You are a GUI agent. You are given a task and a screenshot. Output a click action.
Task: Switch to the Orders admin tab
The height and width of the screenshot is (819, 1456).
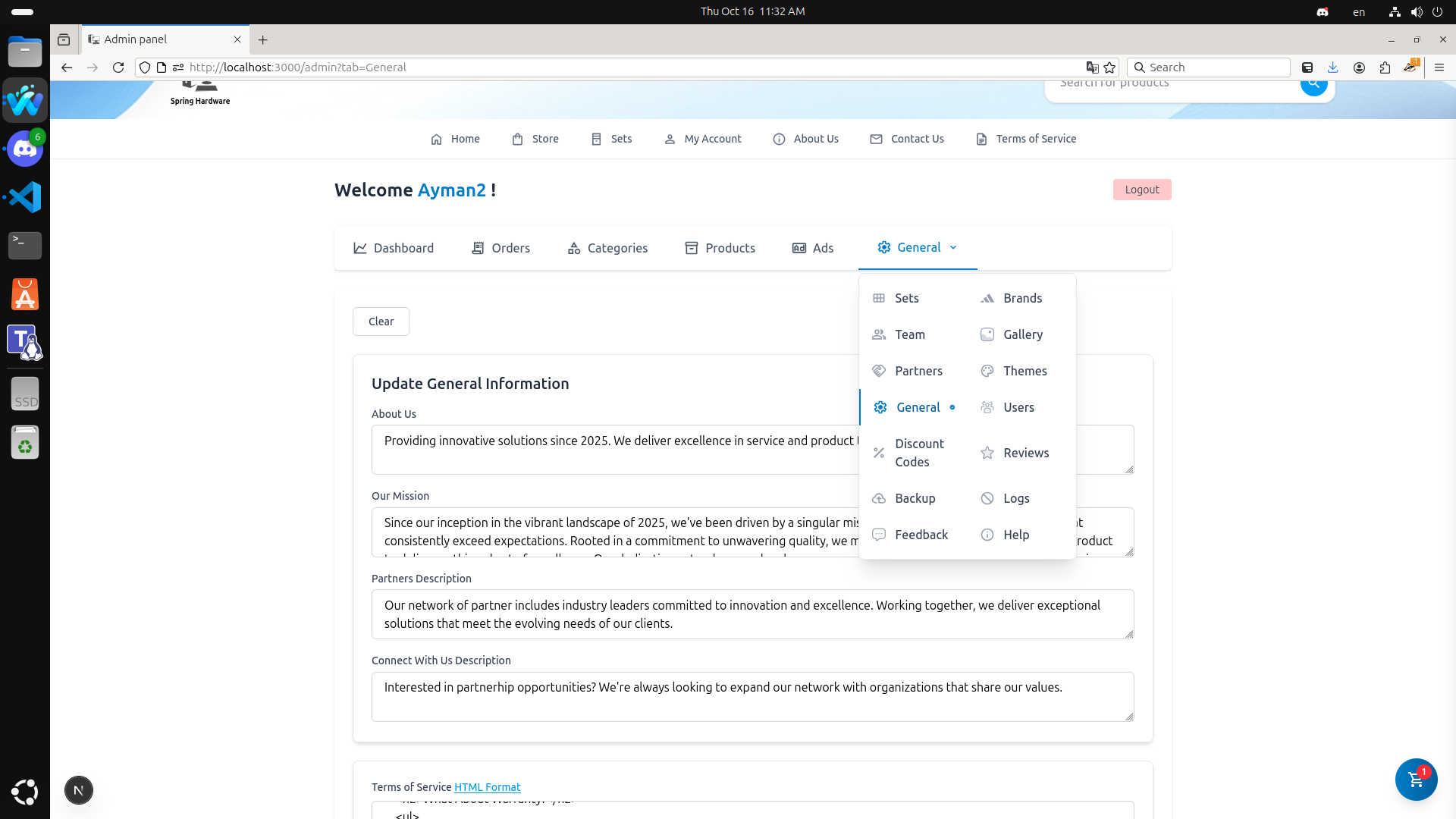click(500, 248)
